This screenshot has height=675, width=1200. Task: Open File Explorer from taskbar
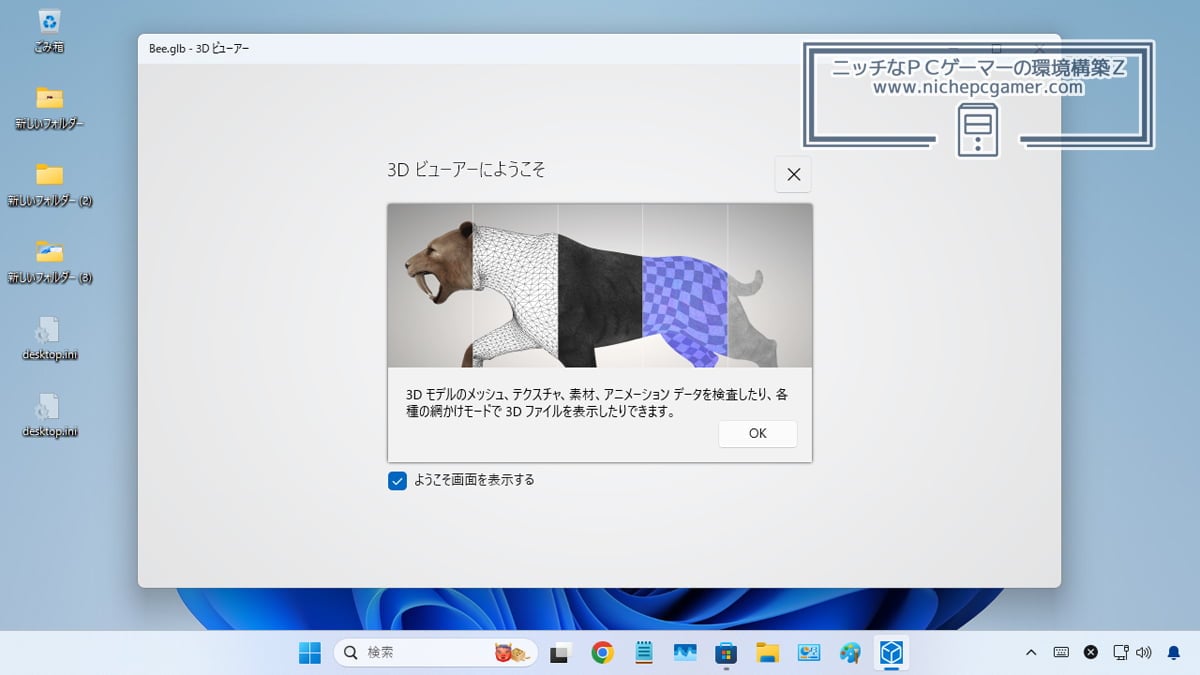point(767,653)
